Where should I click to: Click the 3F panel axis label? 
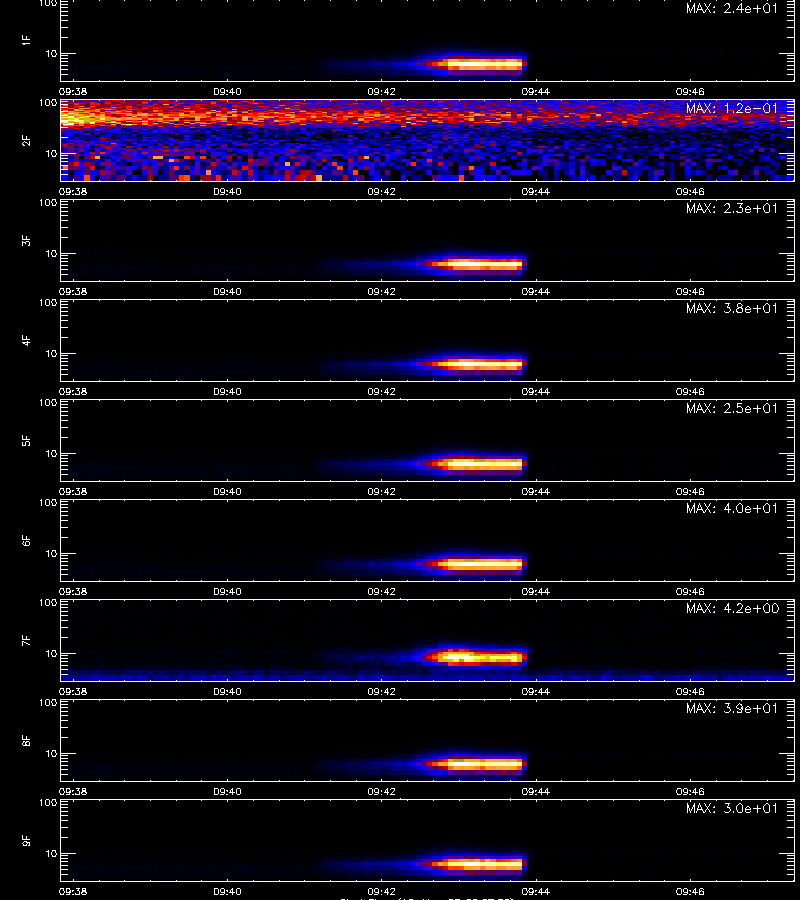click(x=26, y=240)
